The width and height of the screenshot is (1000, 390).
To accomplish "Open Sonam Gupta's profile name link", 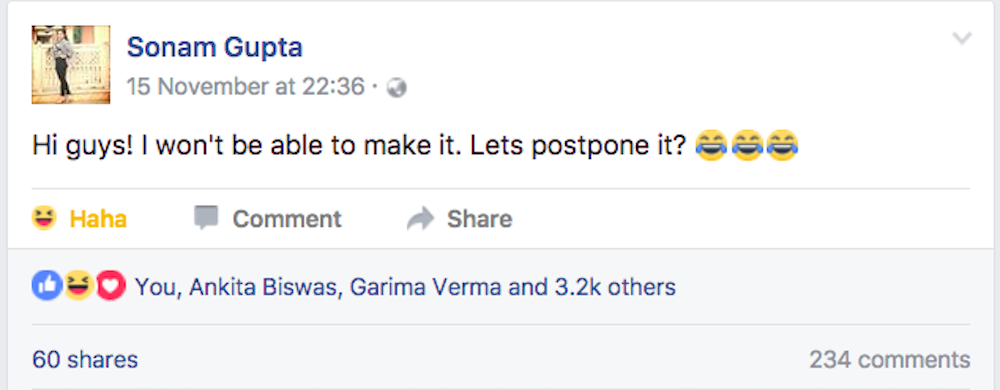I will pyautogui.click(x=214, y=47).
